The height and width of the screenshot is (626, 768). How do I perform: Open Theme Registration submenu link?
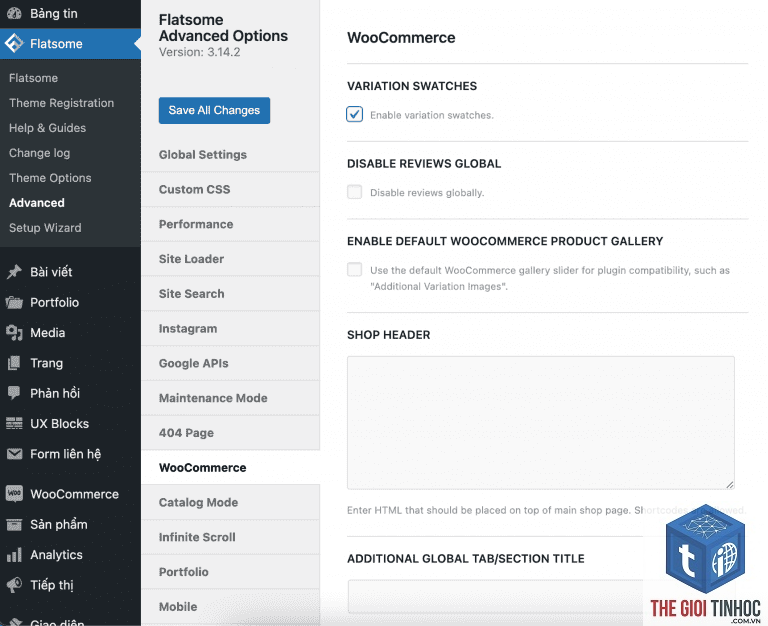point(61,103)
